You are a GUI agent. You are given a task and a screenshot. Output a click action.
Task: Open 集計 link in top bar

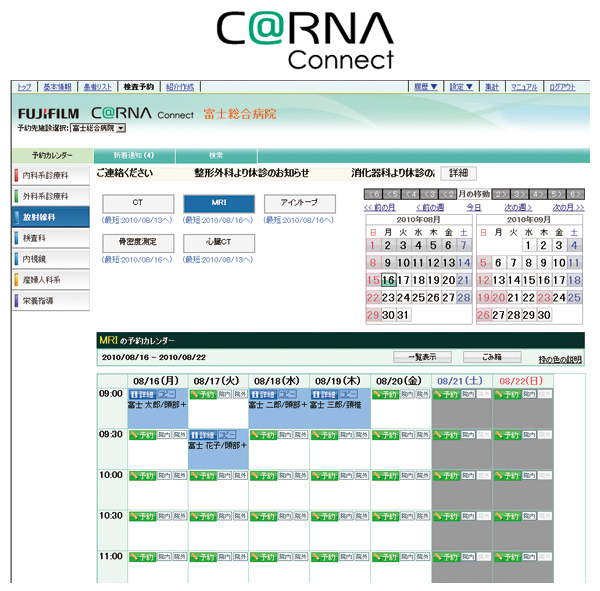click(x=492, y=87)
